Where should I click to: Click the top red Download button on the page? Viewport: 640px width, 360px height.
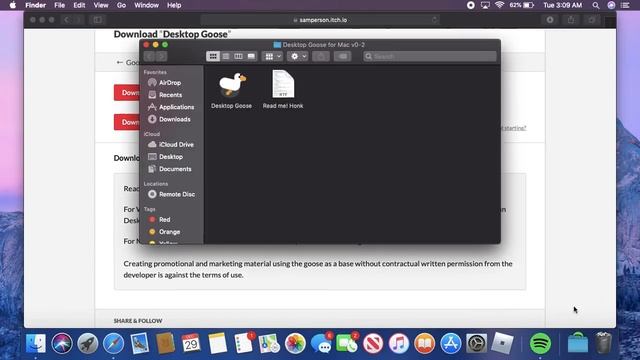127,93
